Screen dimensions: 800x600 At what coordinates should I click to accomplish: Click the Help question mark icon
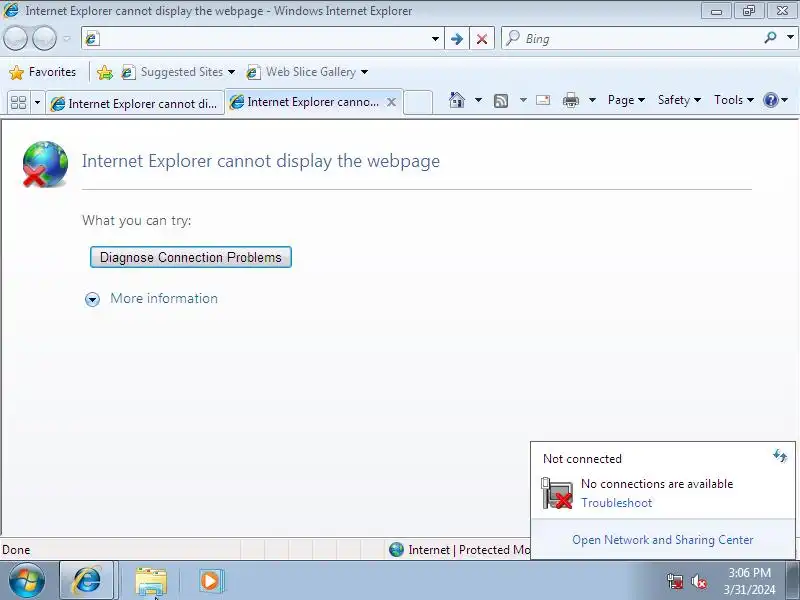tap(770, 100)
